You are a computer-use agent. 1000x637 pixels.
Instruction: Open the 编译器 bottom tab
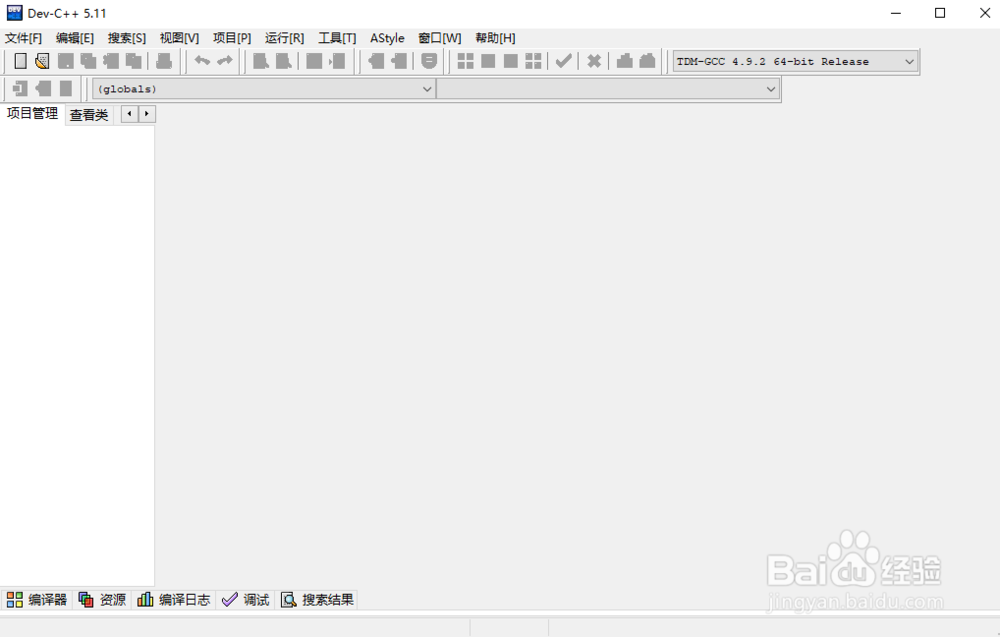pos(36,600)
